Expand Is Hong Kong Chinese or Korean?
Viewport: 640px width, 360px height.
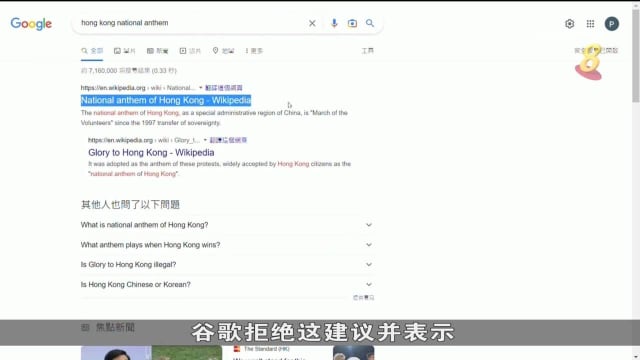[227, 284]
